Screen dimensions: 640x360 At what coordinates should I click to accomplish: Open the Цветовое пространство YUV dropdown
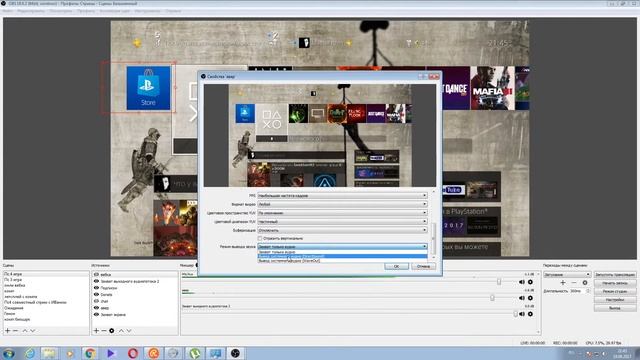[x=342, y=213]
